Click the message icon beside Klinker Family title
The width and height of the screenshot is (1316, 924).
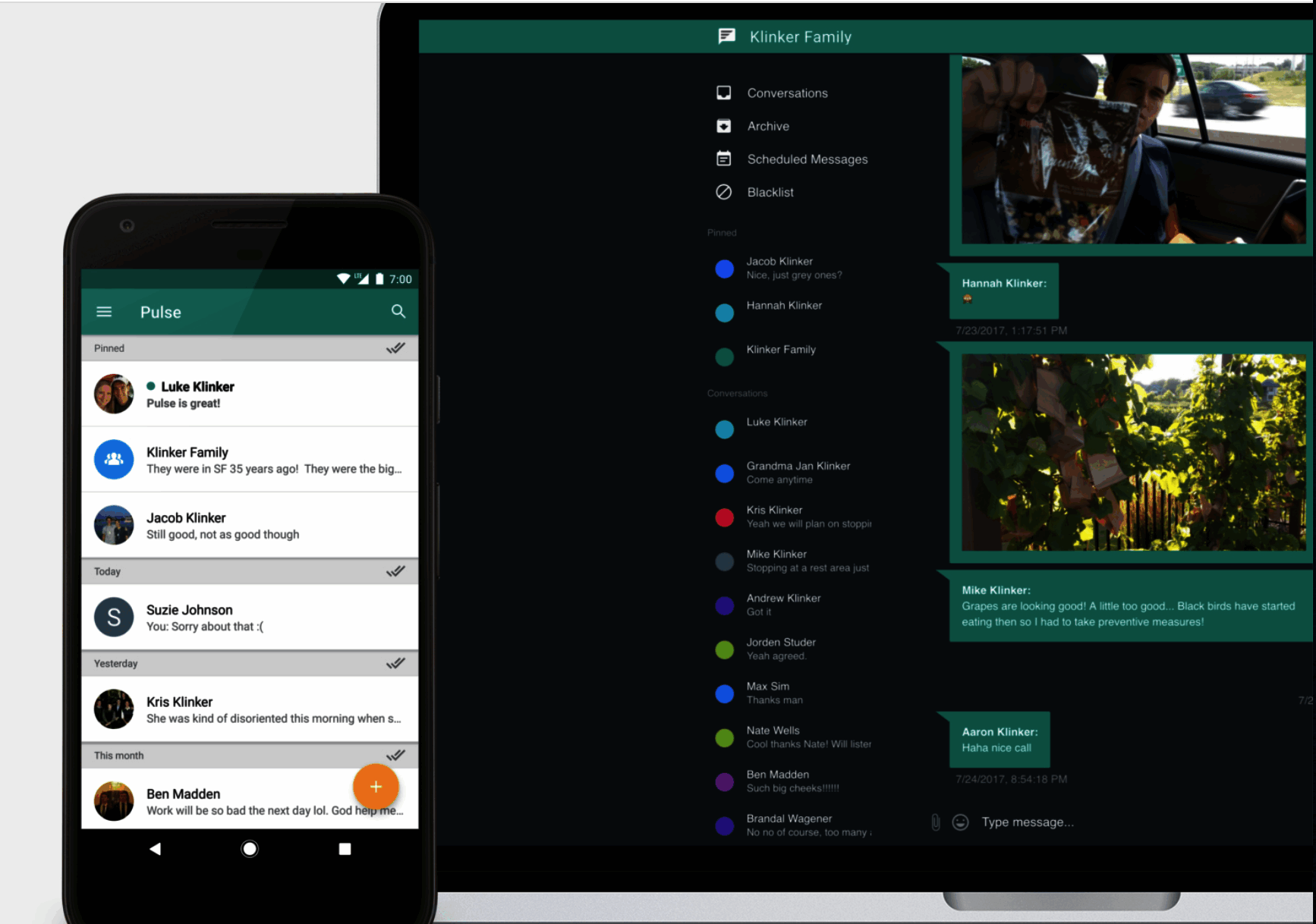click(x=727, y=36)
